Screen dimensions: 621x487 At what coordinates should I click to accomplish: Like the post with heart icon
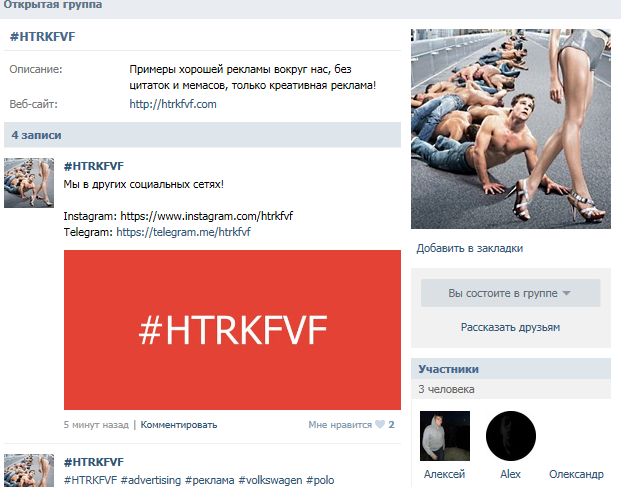point(380,424)
